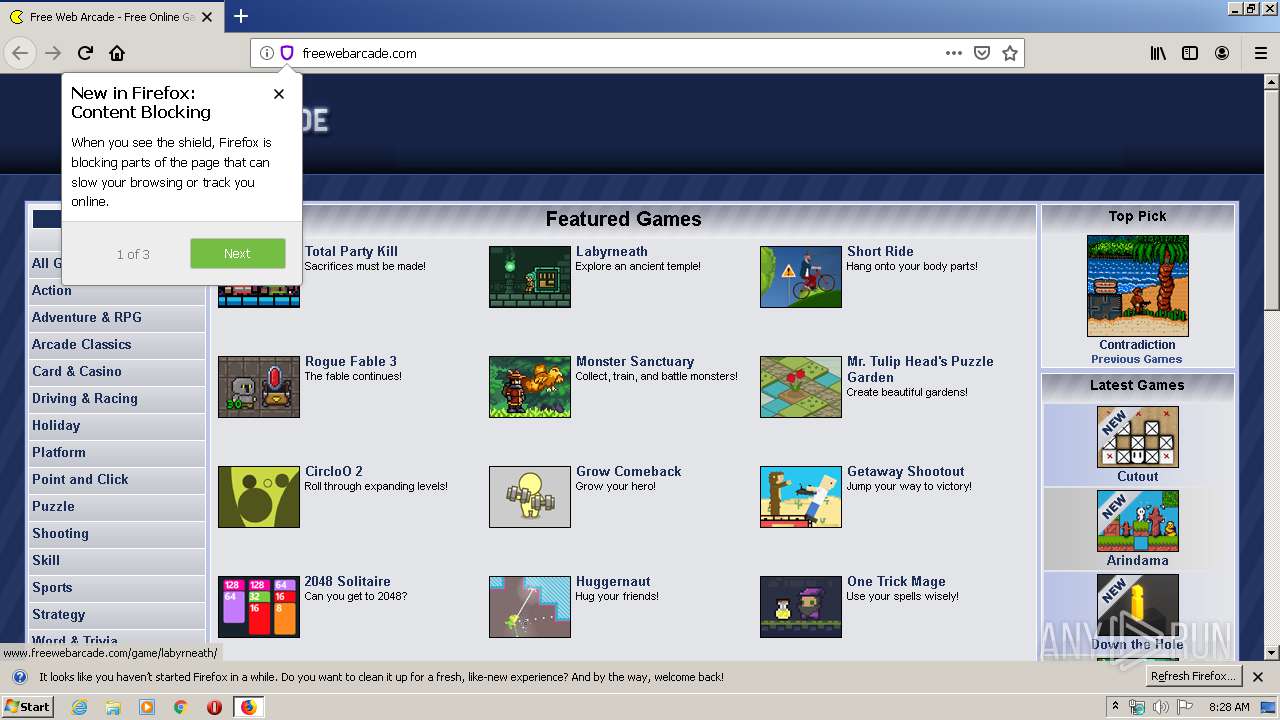The width and height of the screenshot is (1280, 720).
Task: Open the Total Party Kill game link
Action: coord(351,251)
